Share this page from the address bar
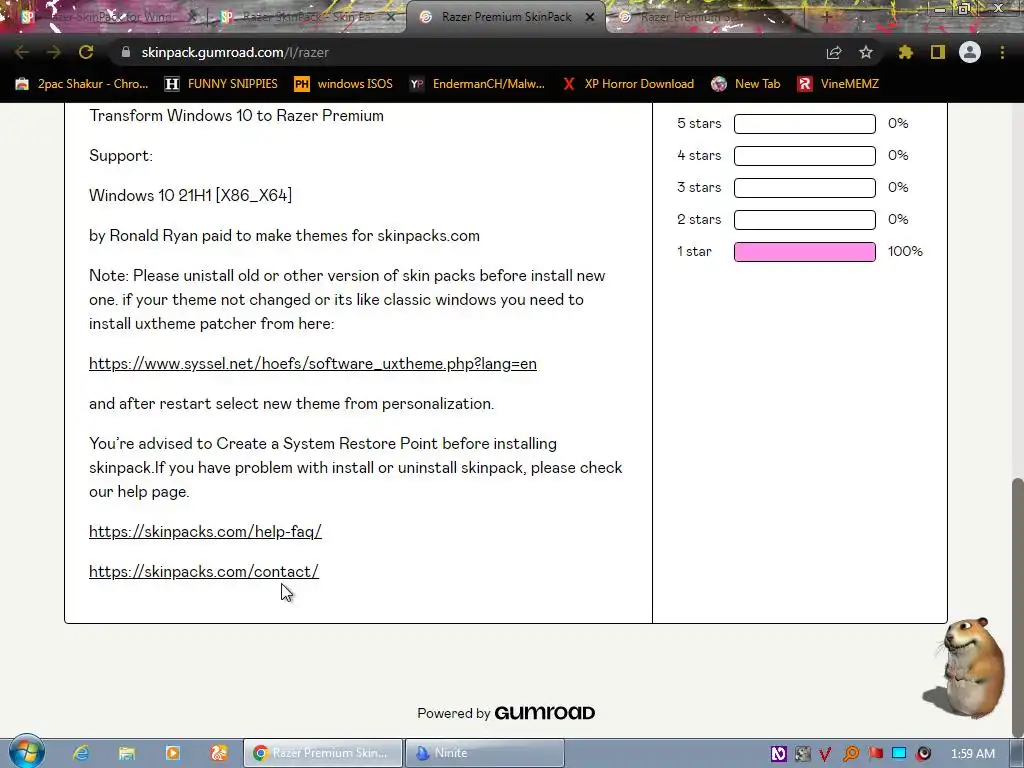Screen dimensions: 1024x768 (x=834, y=52)
